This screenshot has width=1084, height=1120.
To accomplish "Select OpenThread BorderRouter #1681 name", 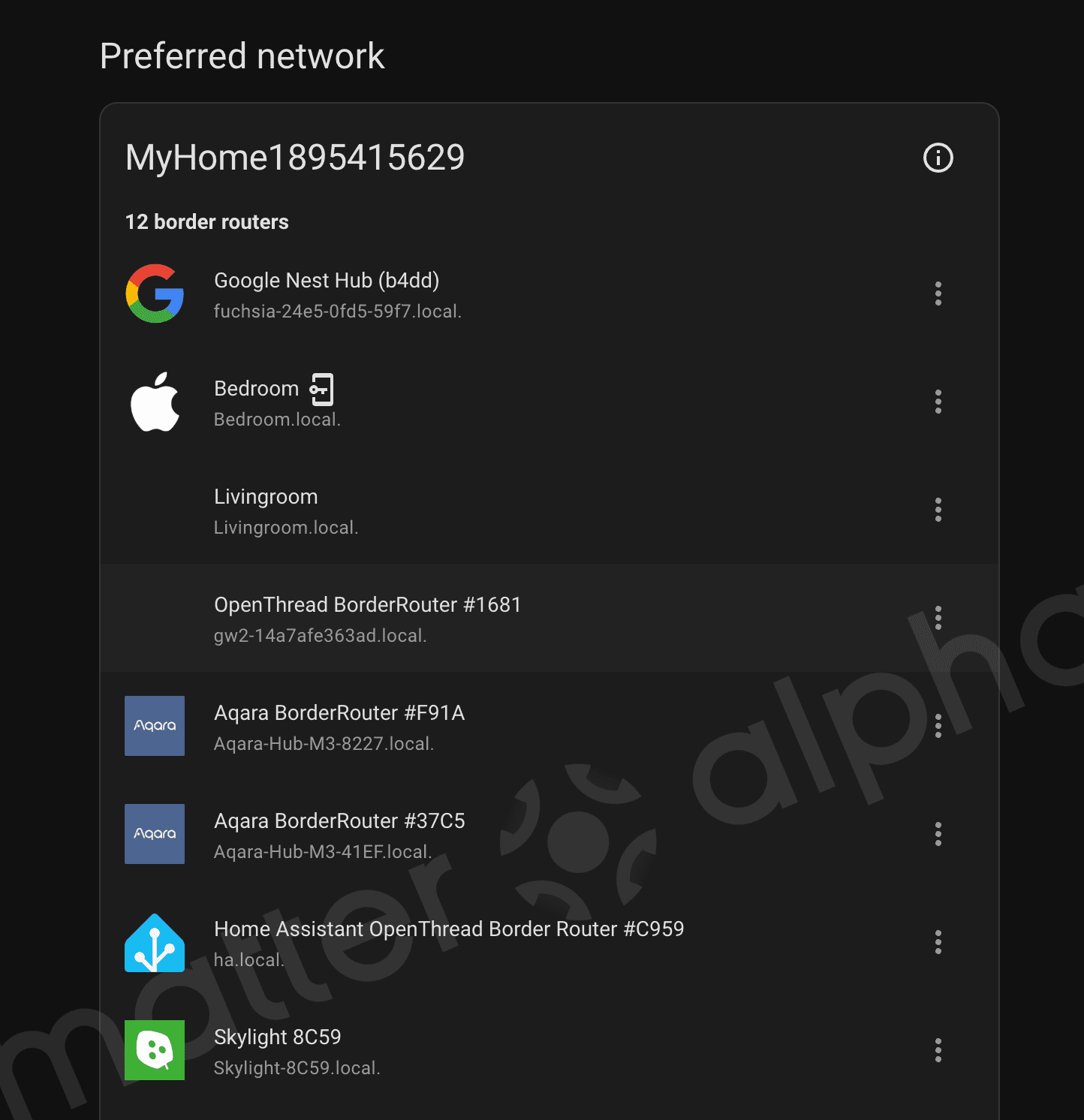I will (x=368, y=605).
